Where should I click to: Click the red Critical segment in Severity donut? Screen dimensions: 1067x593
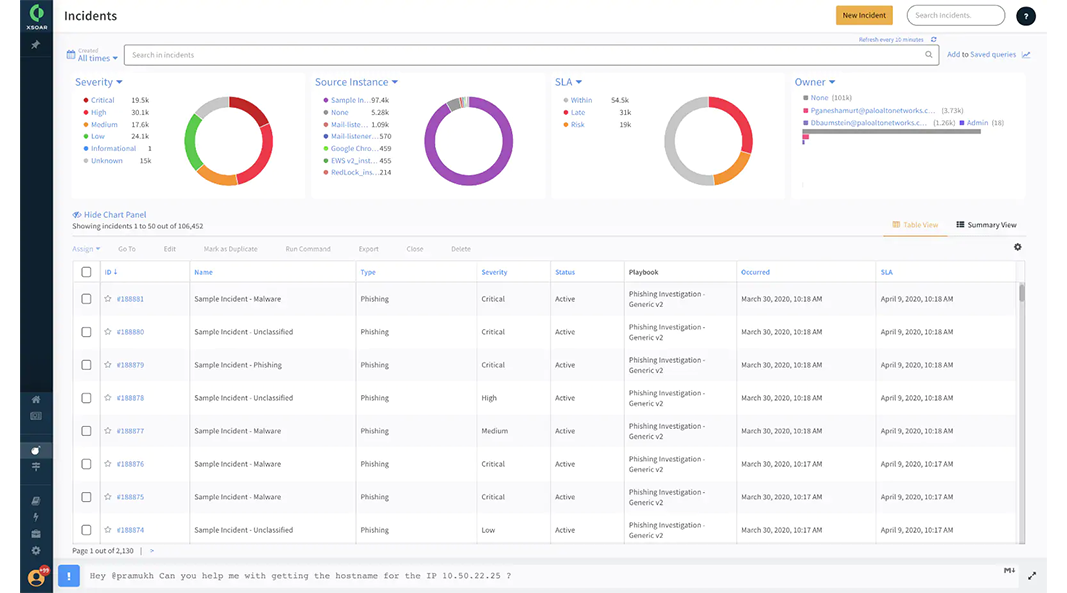tap(248, 108)
